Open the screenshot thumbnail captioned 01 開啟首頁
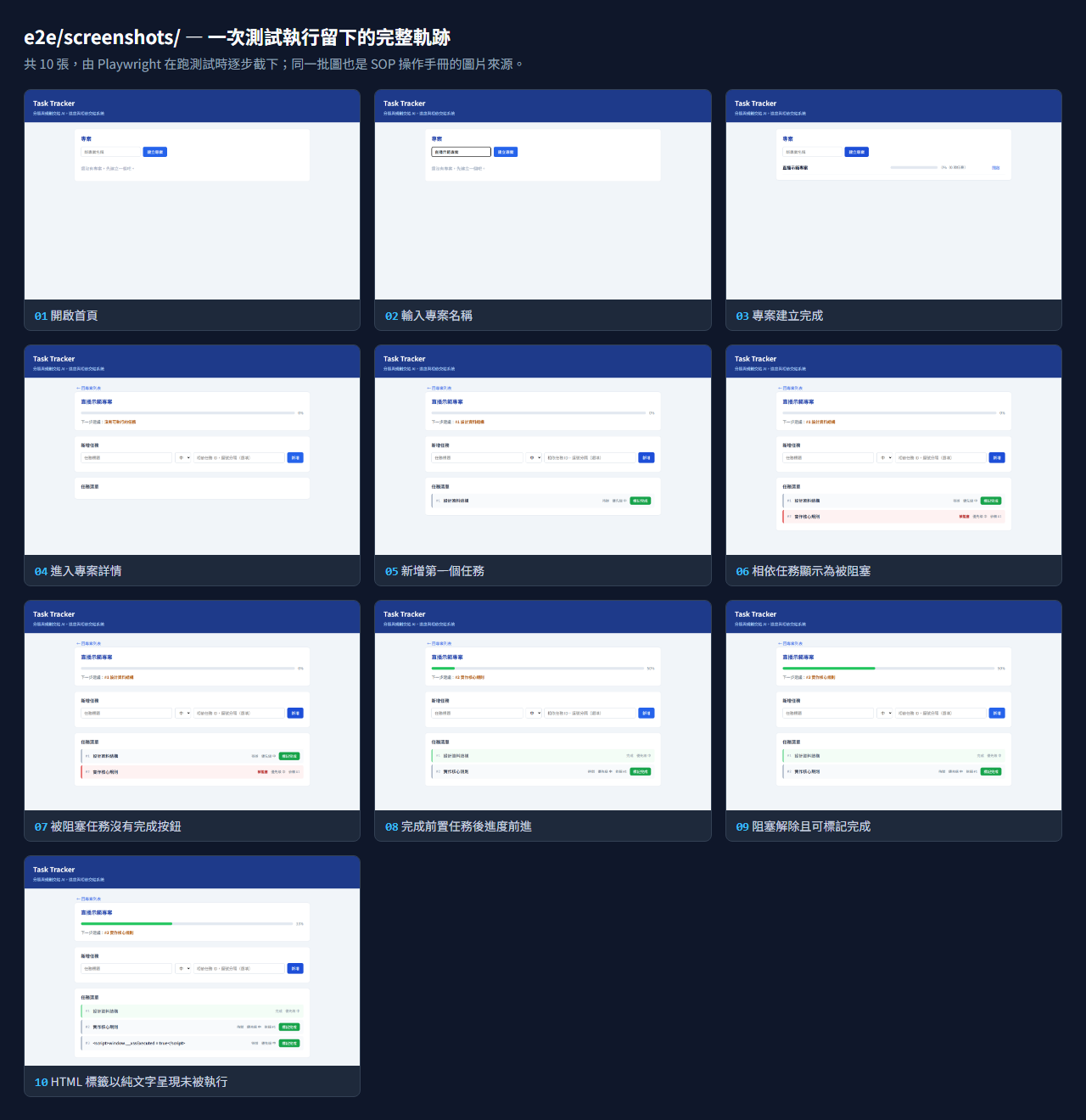 click(x=192, y=194)
